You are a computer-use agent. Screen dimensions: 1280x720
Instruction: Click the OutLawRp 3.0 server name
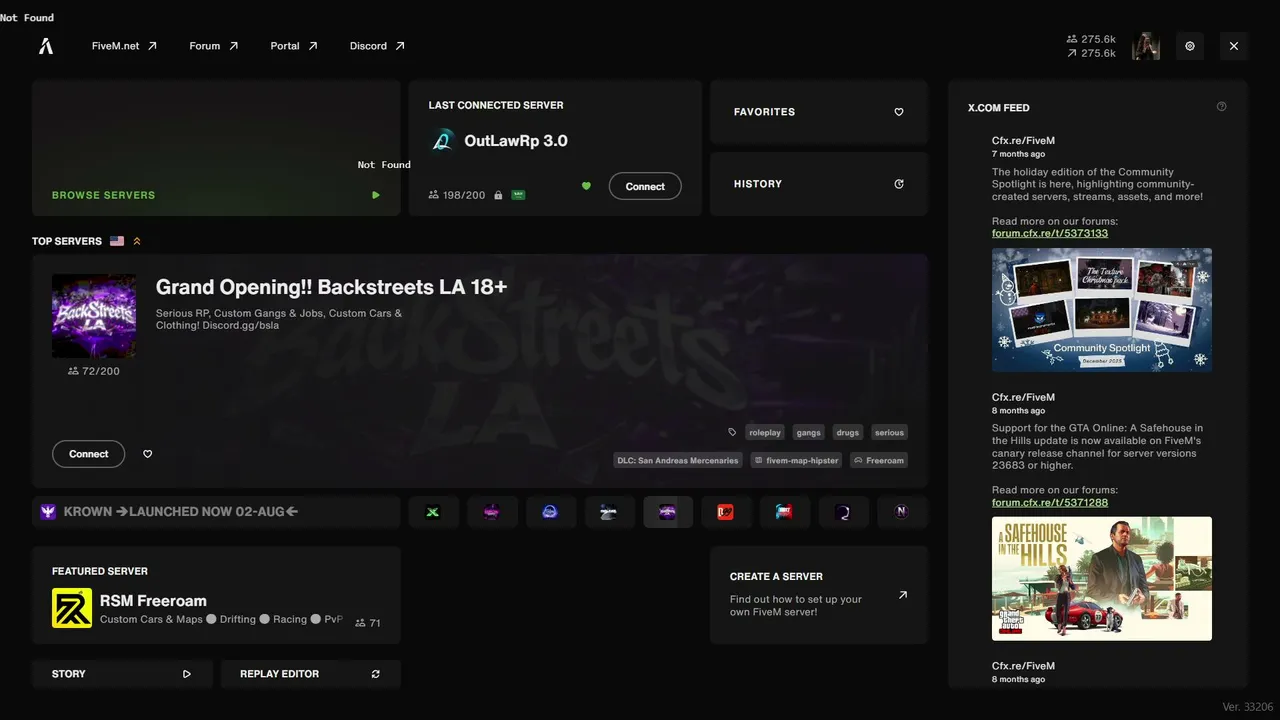click(516, 141)
